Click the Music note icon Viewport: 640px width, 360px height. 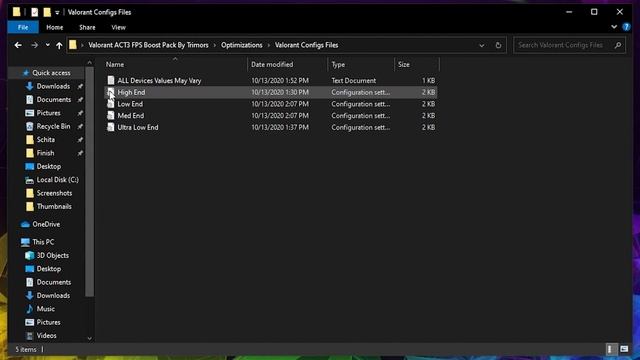[29, 309]
